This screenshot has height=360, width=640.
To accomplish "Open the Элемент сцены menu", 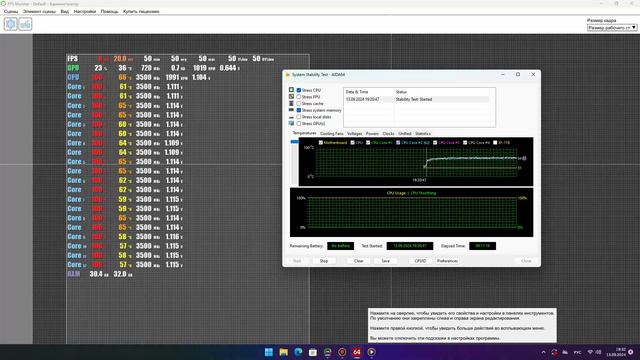I will pos(39,11).
